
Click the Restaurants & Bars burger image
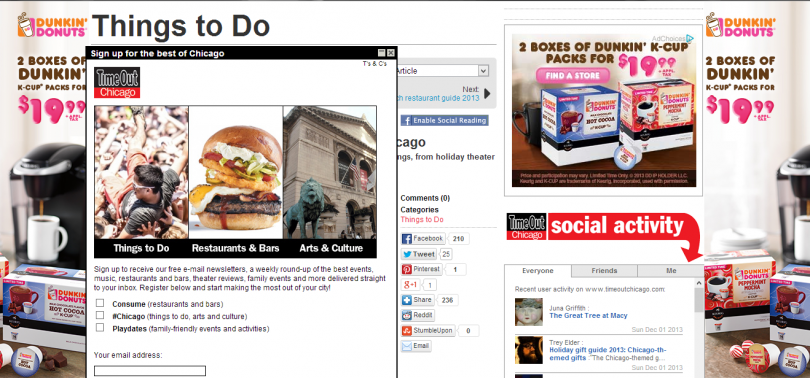(x=236, y=172)
